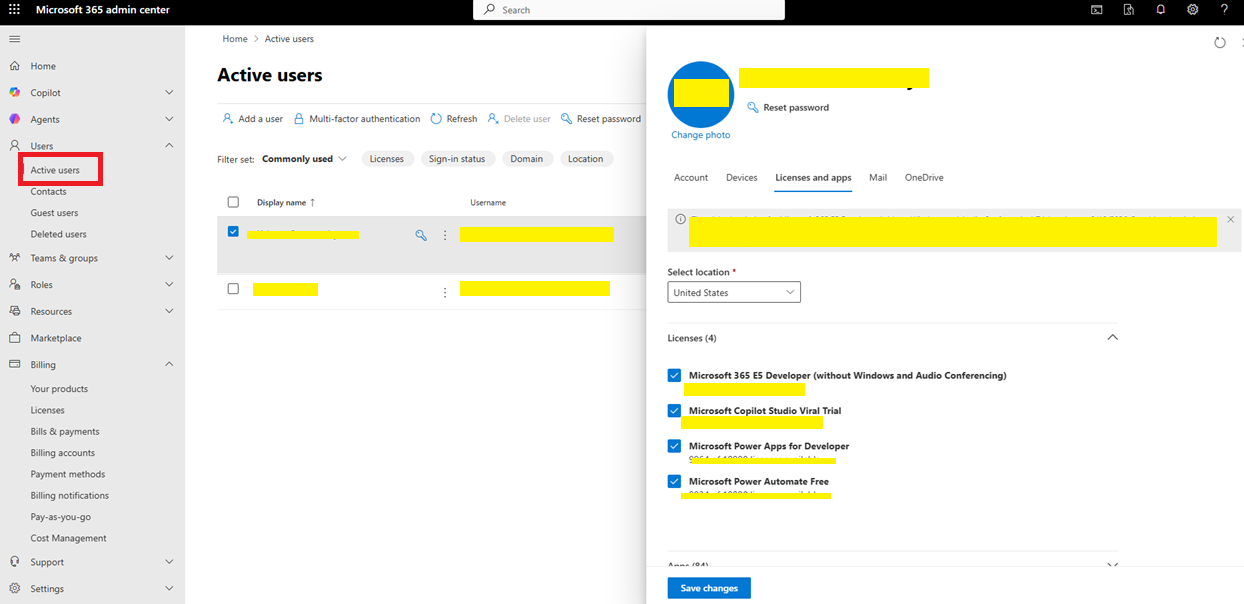Click the Copilot icon in sidebar

click(14, 93)
